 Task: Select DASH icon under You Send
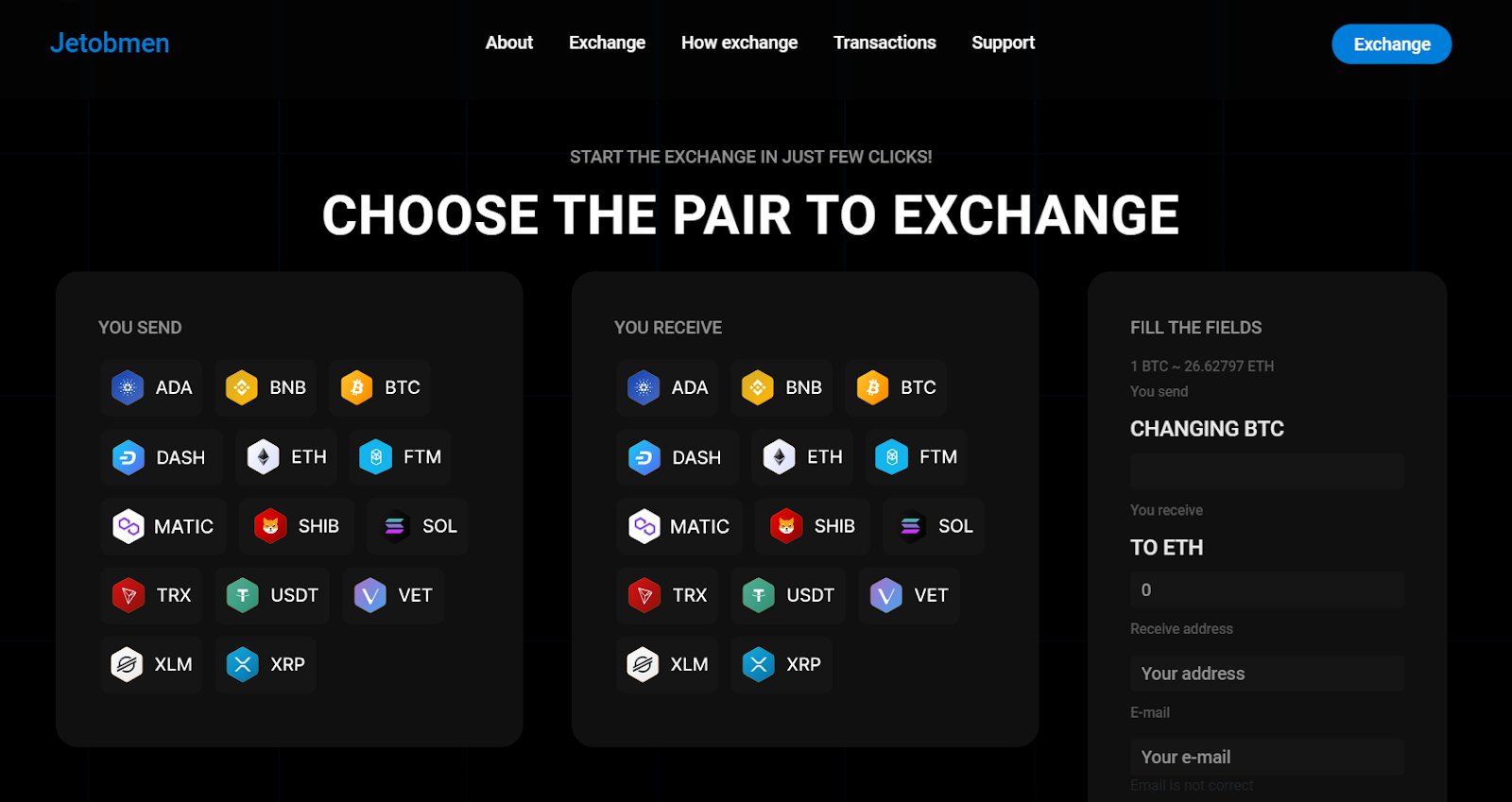click(128, 457)
